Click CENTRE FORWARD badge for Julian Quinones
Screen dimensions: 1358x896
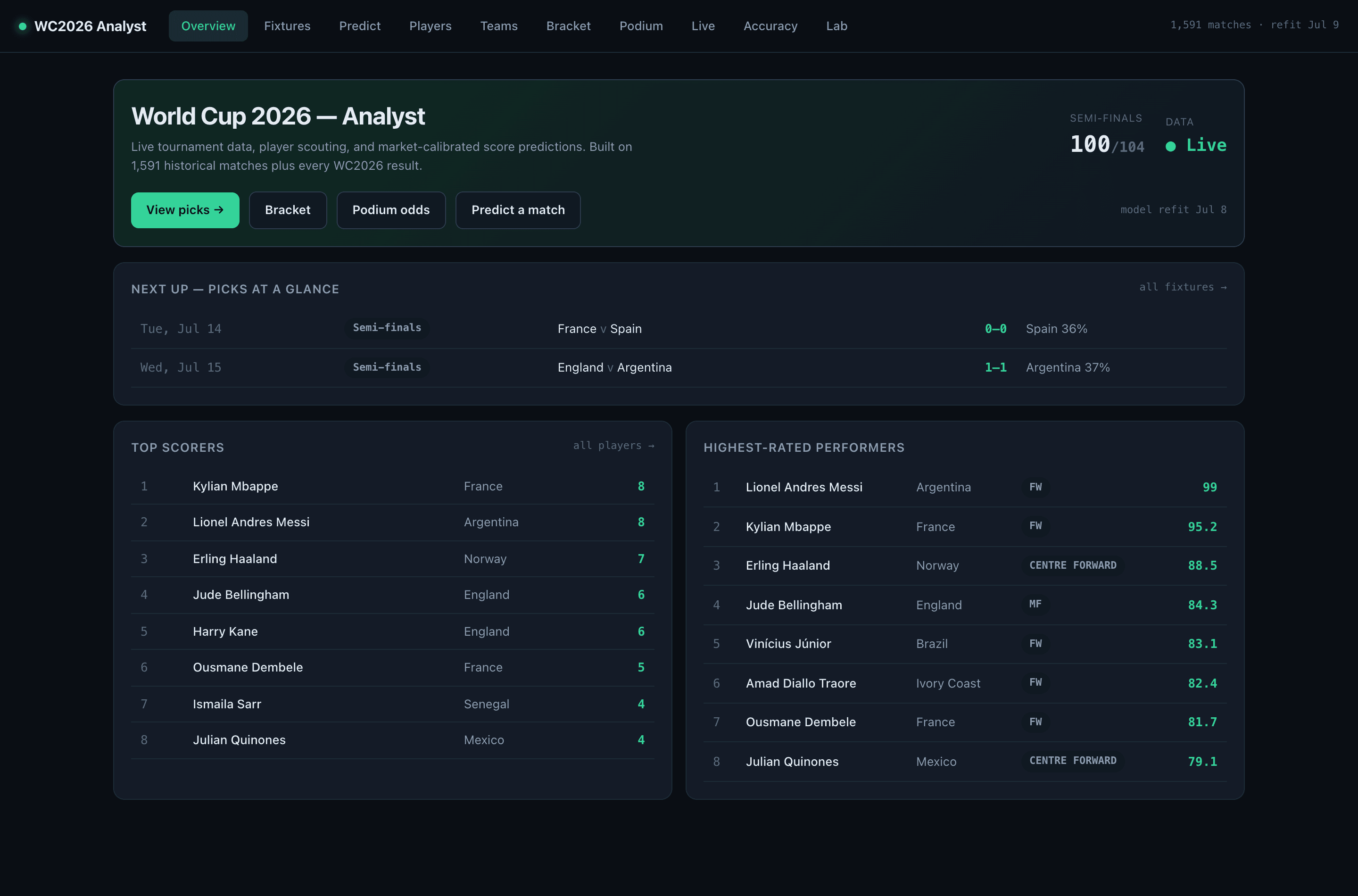(x=1072, y=761)
